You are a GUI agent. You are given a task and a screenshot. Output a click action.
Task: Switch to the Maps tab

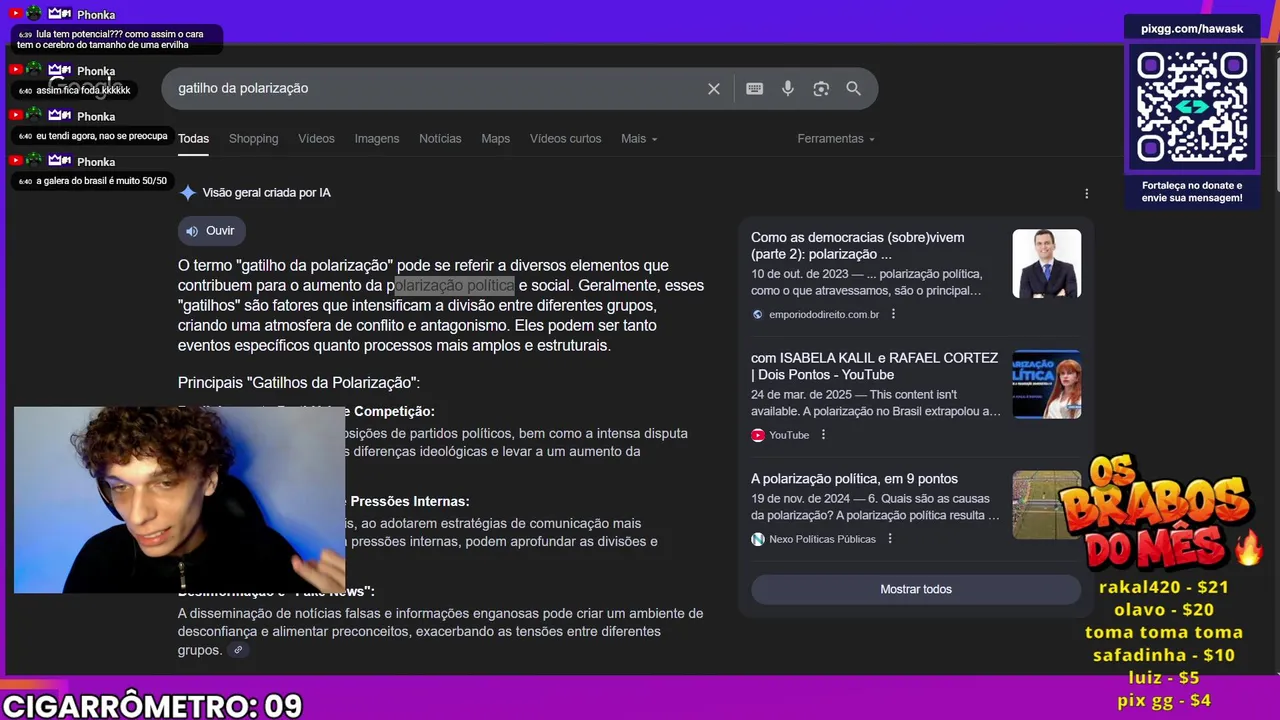point(495,139)
